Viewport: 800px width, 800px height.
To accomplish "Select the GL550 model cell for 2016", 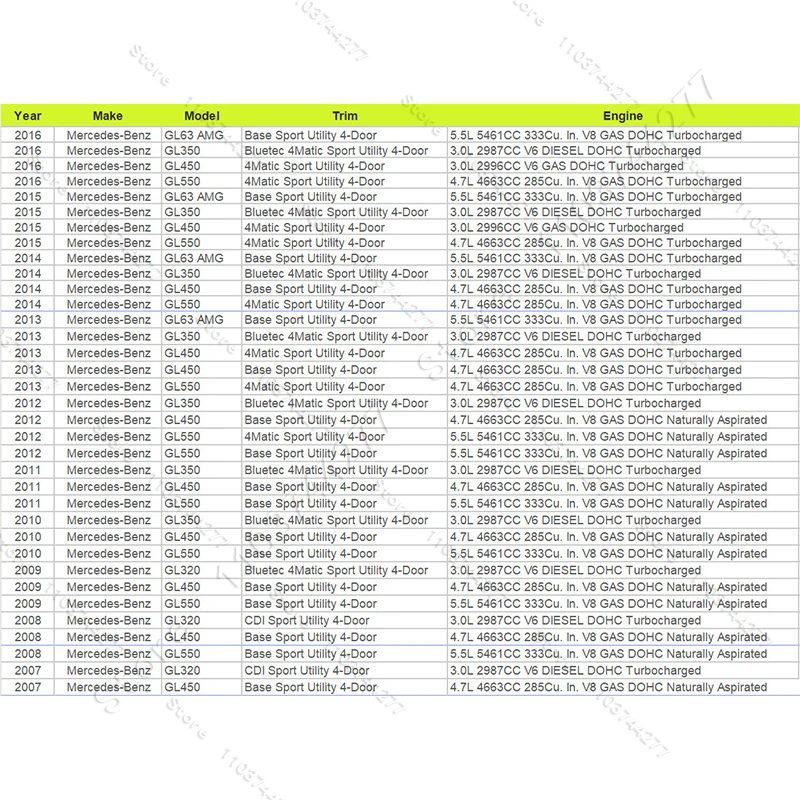I will coord(202,181).
